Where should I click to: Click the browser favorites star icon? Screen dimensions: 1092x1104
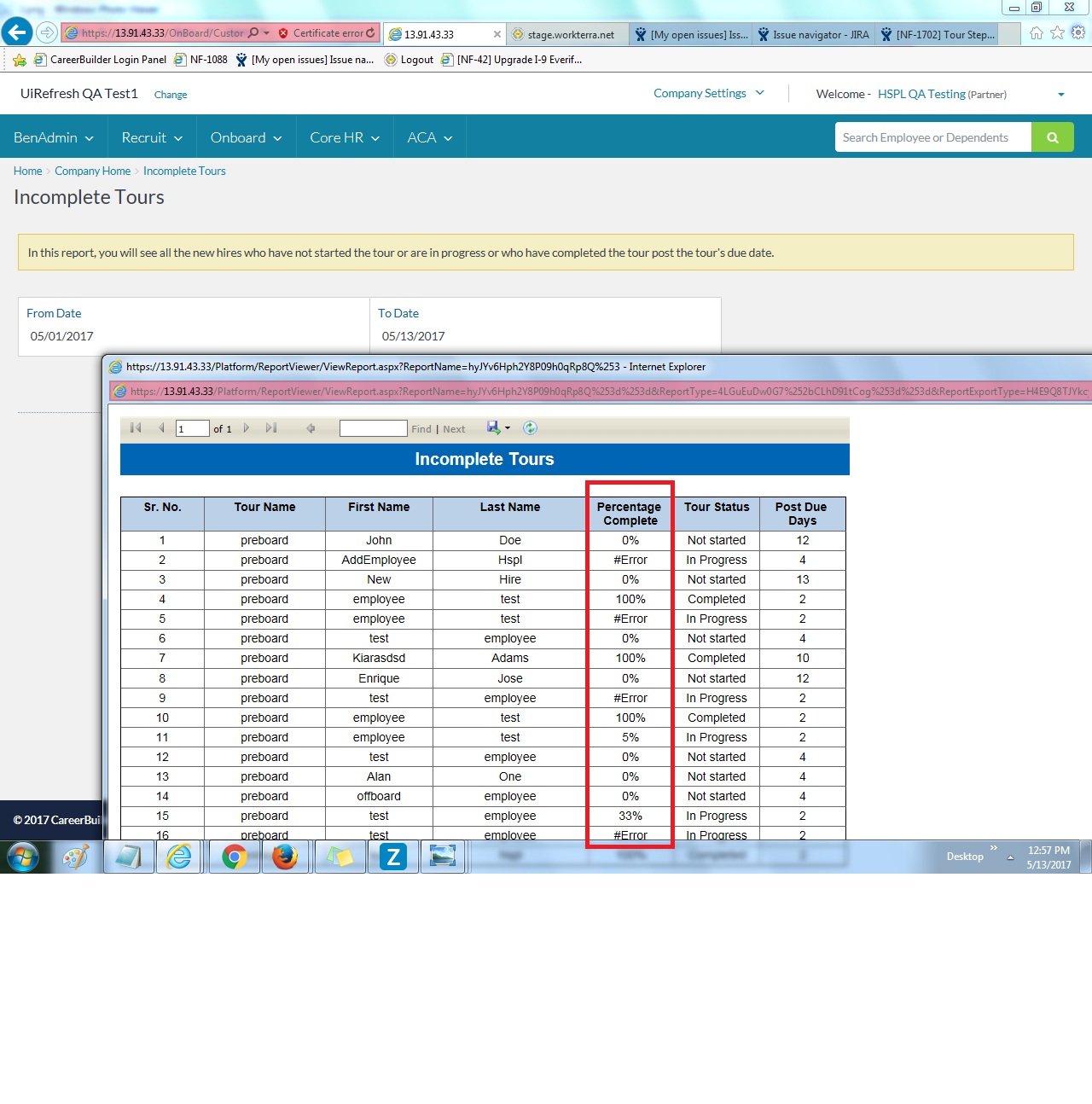[x=1057, y=33]
